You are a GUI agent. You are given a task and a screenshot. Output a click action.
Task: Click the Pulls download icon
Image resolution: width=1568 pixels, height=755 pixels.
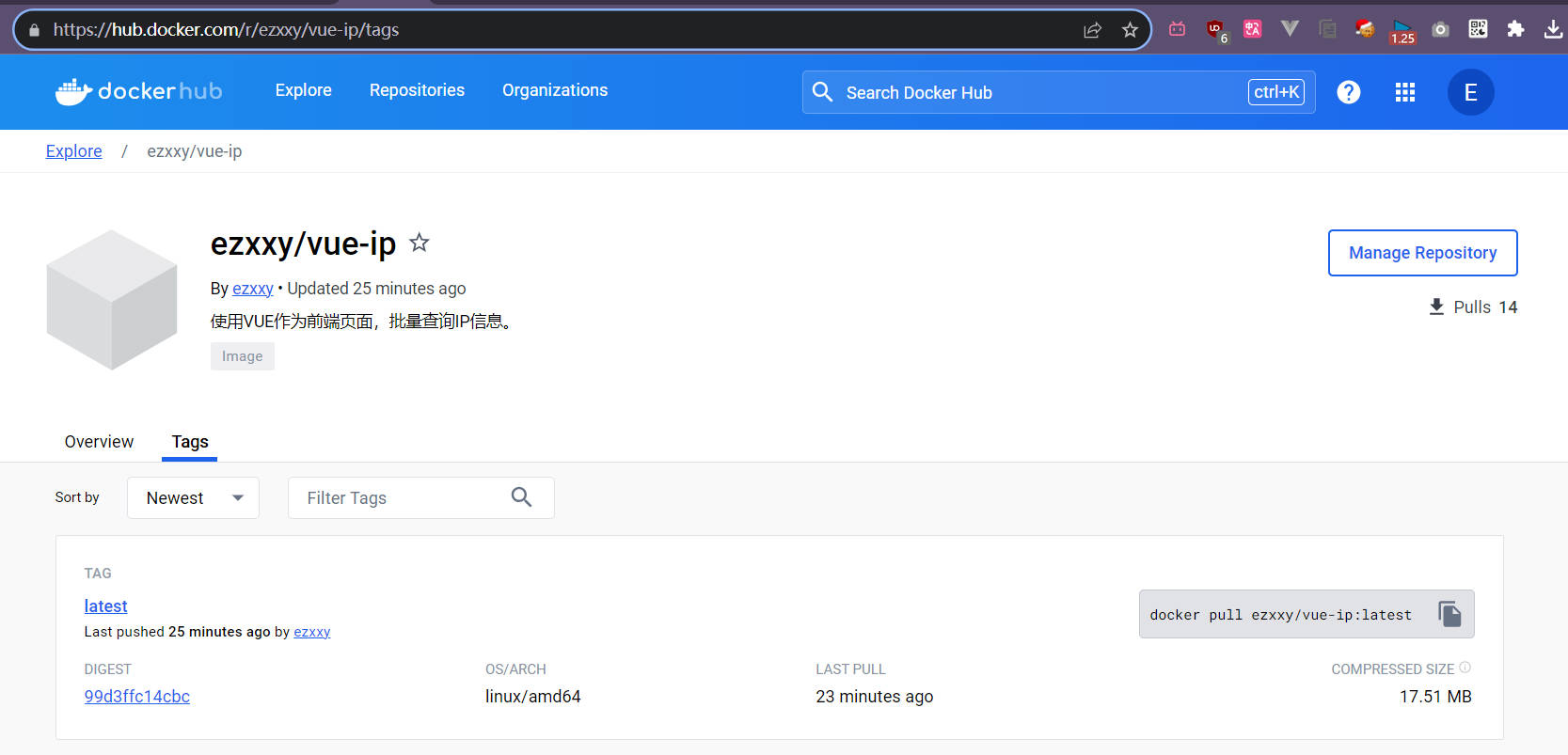click(1436, 307)
